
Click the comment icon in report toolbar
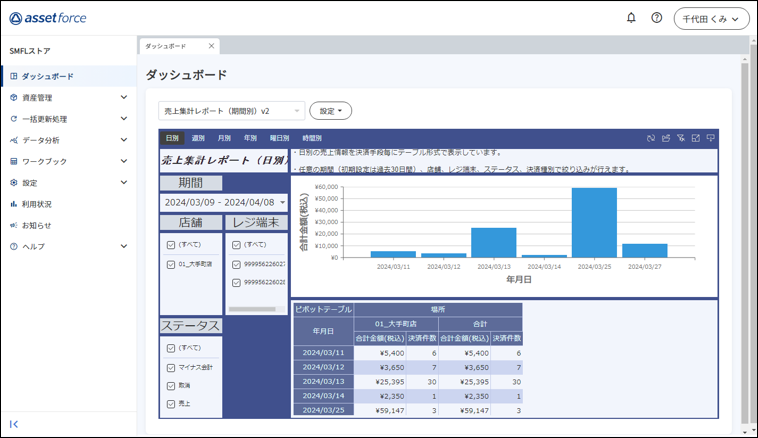tap(711, 138)
